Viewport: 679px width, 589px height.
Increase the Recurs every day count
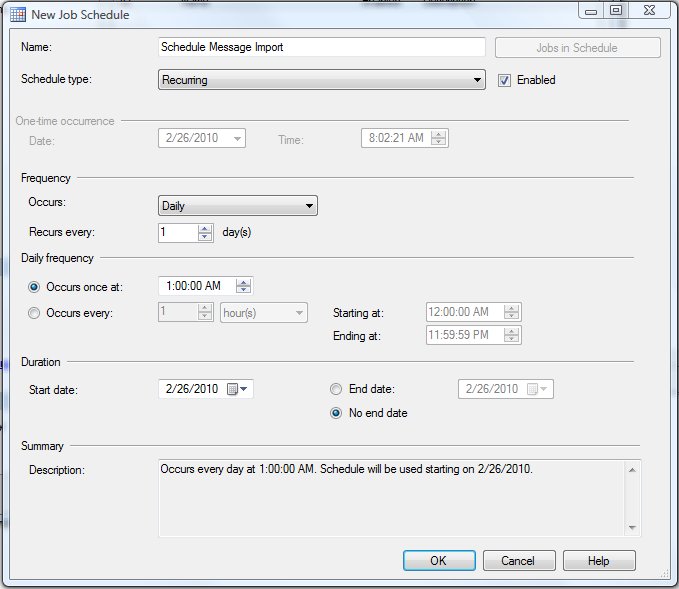[206, 228]
